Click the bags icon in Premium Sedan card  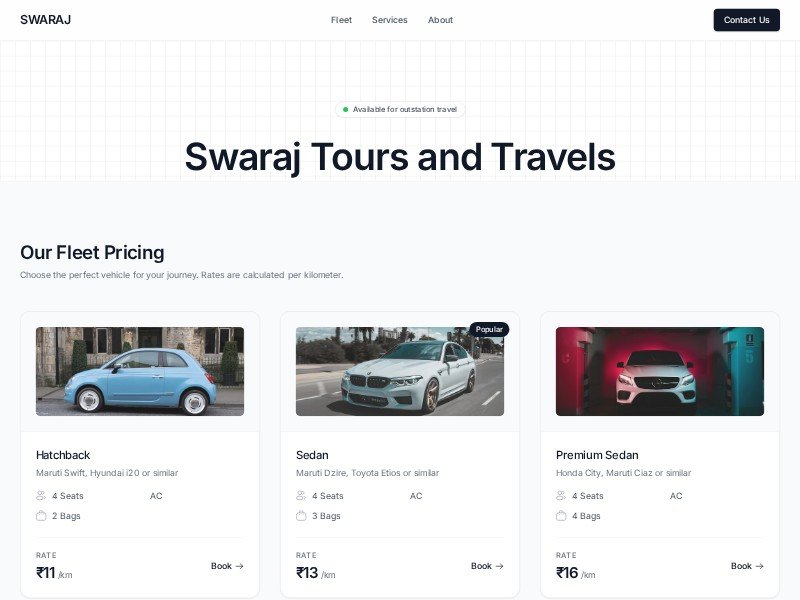click(x=561, y=516)
